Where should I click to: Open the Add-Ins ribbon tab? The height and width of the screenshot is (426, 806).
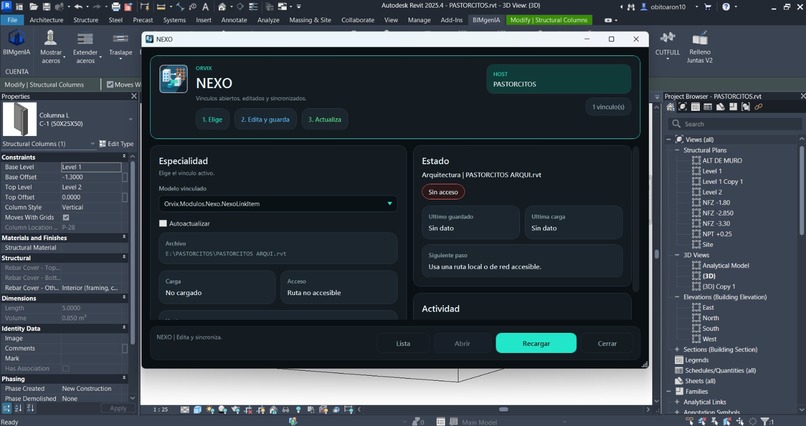tap(451, 20)
